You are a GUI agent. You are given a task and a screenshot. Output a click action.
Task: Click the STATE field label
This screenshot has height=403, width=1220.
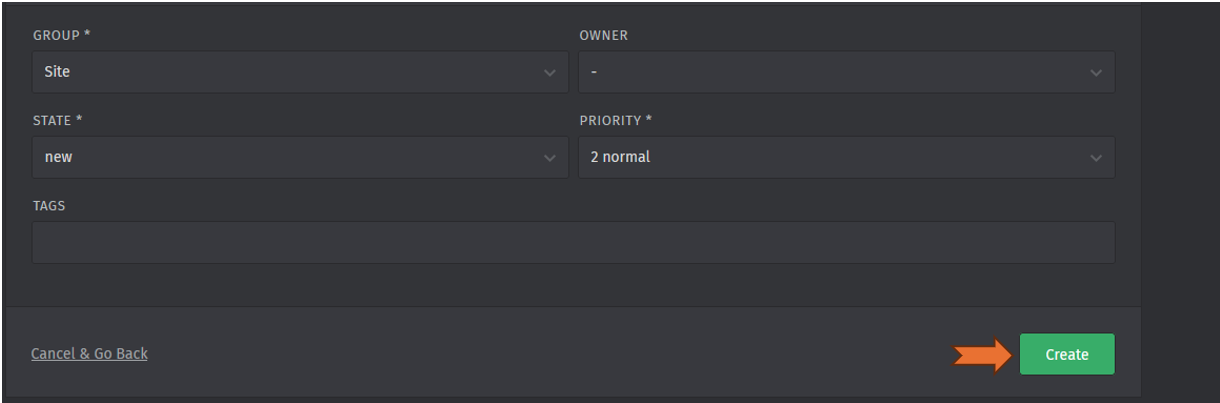coord(57,121)
